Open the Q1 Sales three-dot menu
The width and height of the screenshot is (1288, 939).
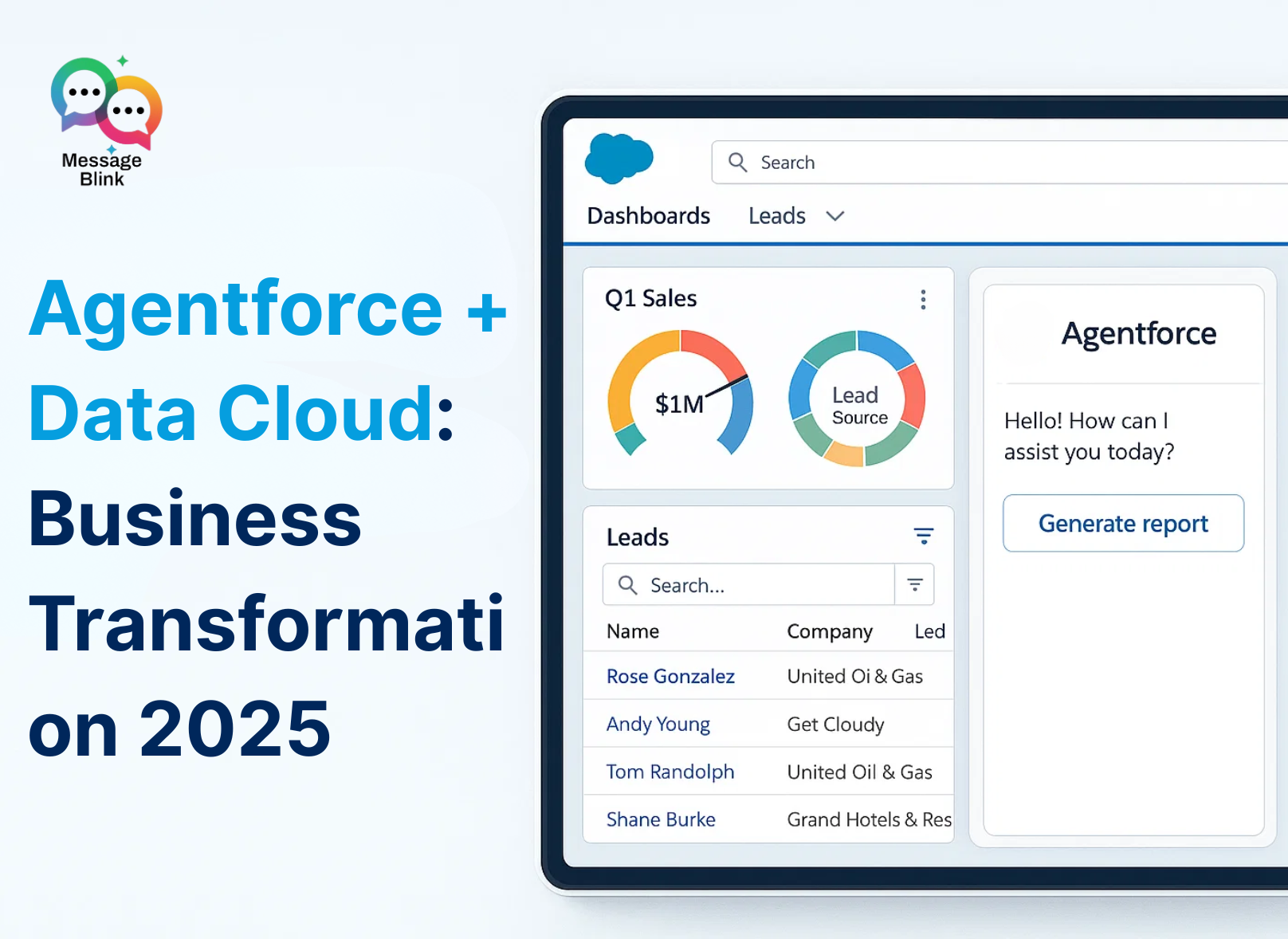tap(923, 300)
